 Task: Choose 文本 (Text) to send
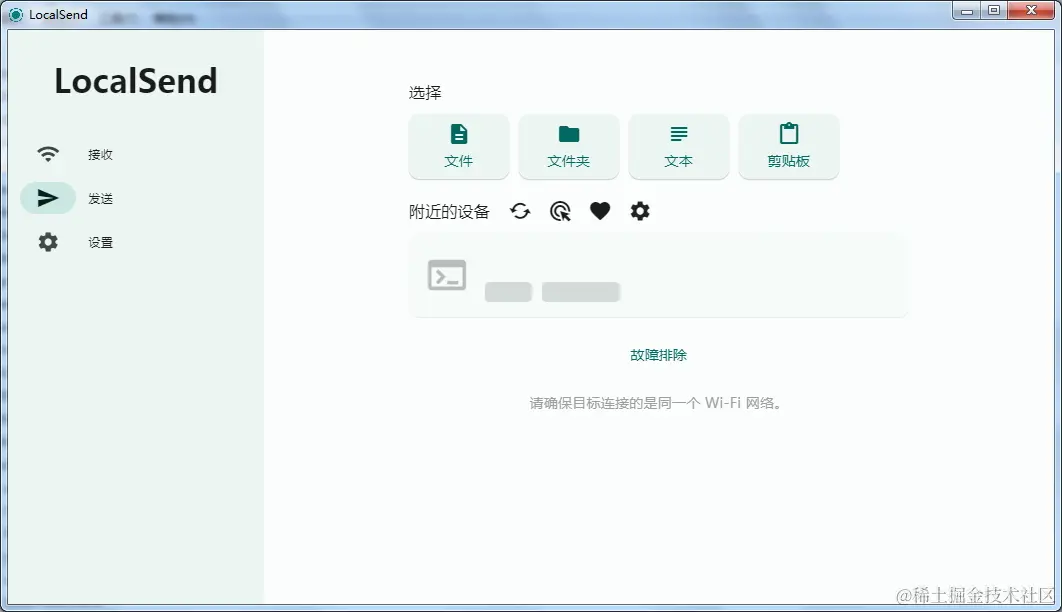679,147
